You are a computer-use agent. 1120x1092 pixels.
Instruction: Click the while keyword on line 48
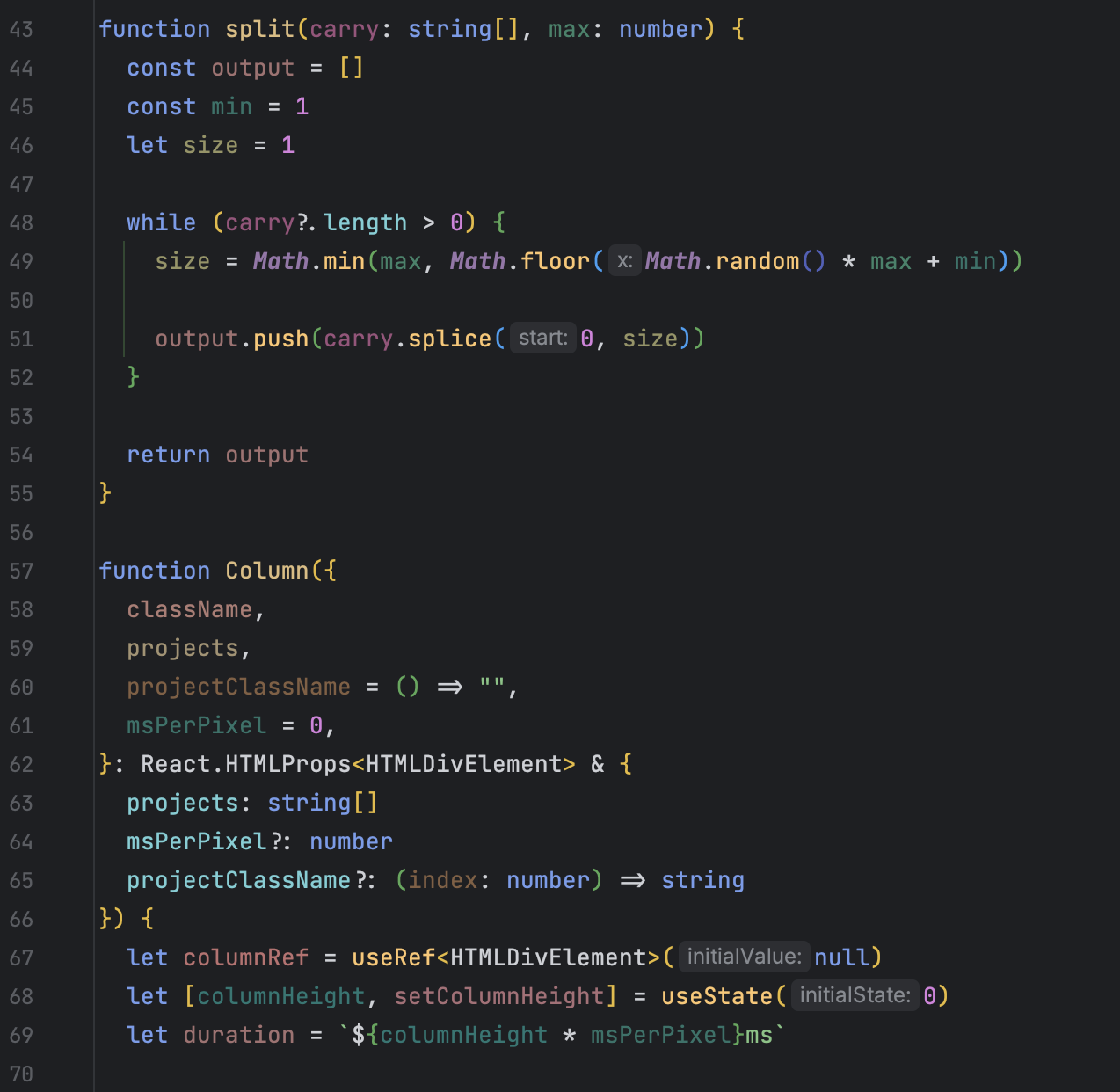pyautogui.click(x=161, y=222)
